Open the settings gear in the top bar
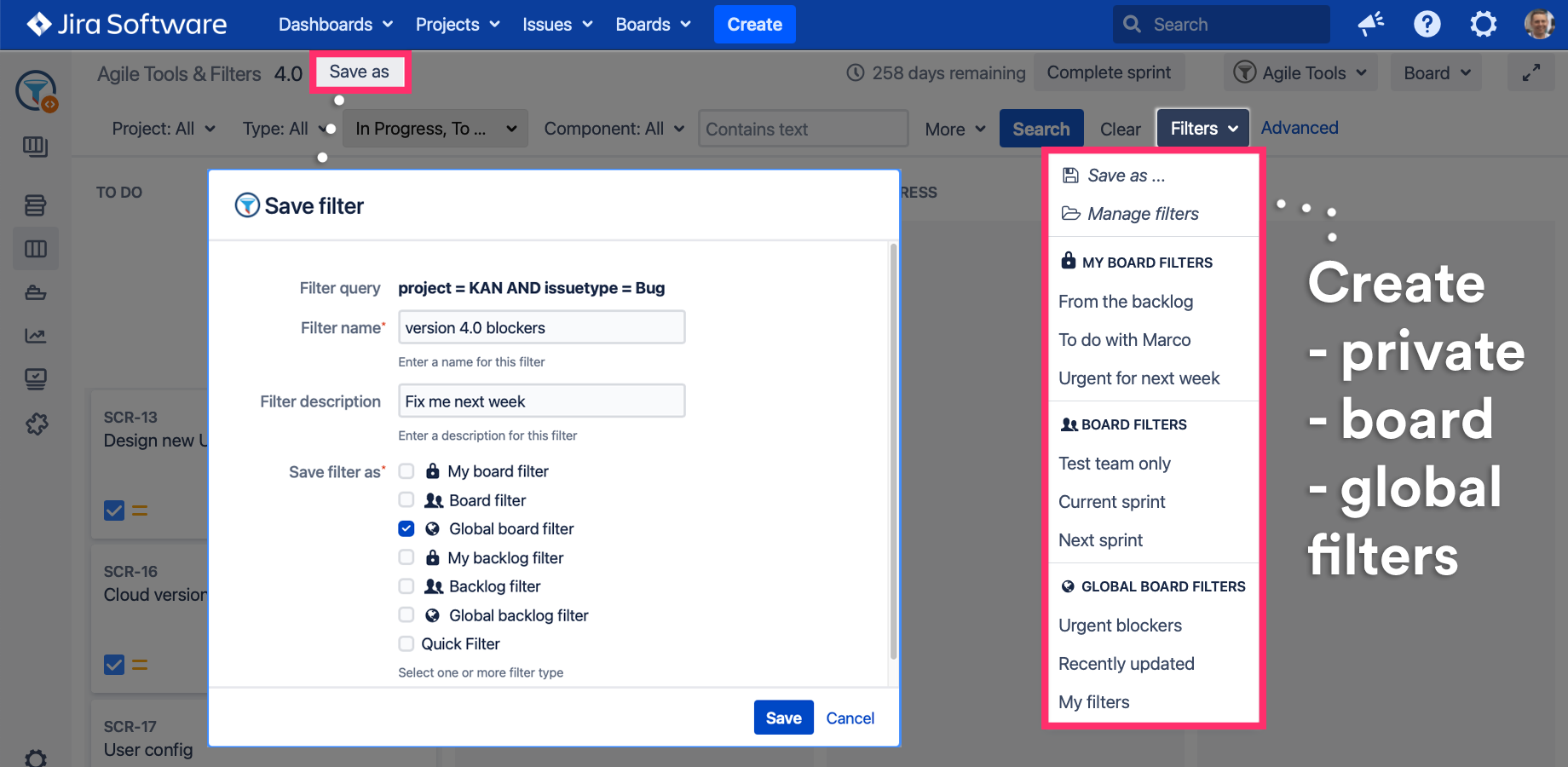 click(x=1483, y=24)
